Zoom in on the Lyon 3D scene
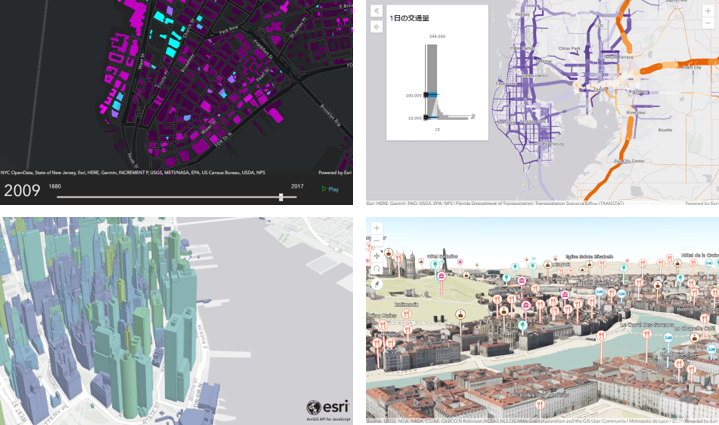The image size is (719, 425). [x=376, y=228]
